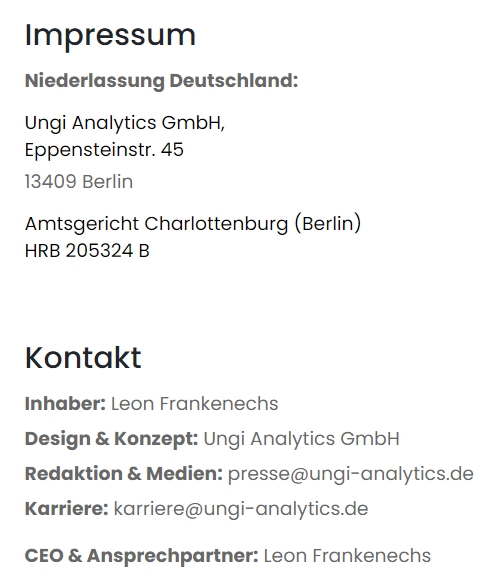Click the Karriere label

pyautogui.click(x=67, y=509)
